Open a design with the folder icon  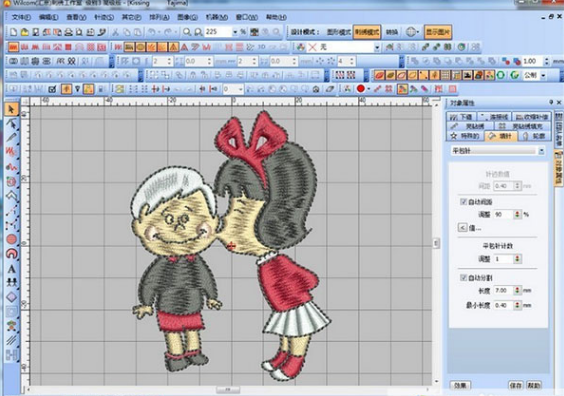coord(24,32)
